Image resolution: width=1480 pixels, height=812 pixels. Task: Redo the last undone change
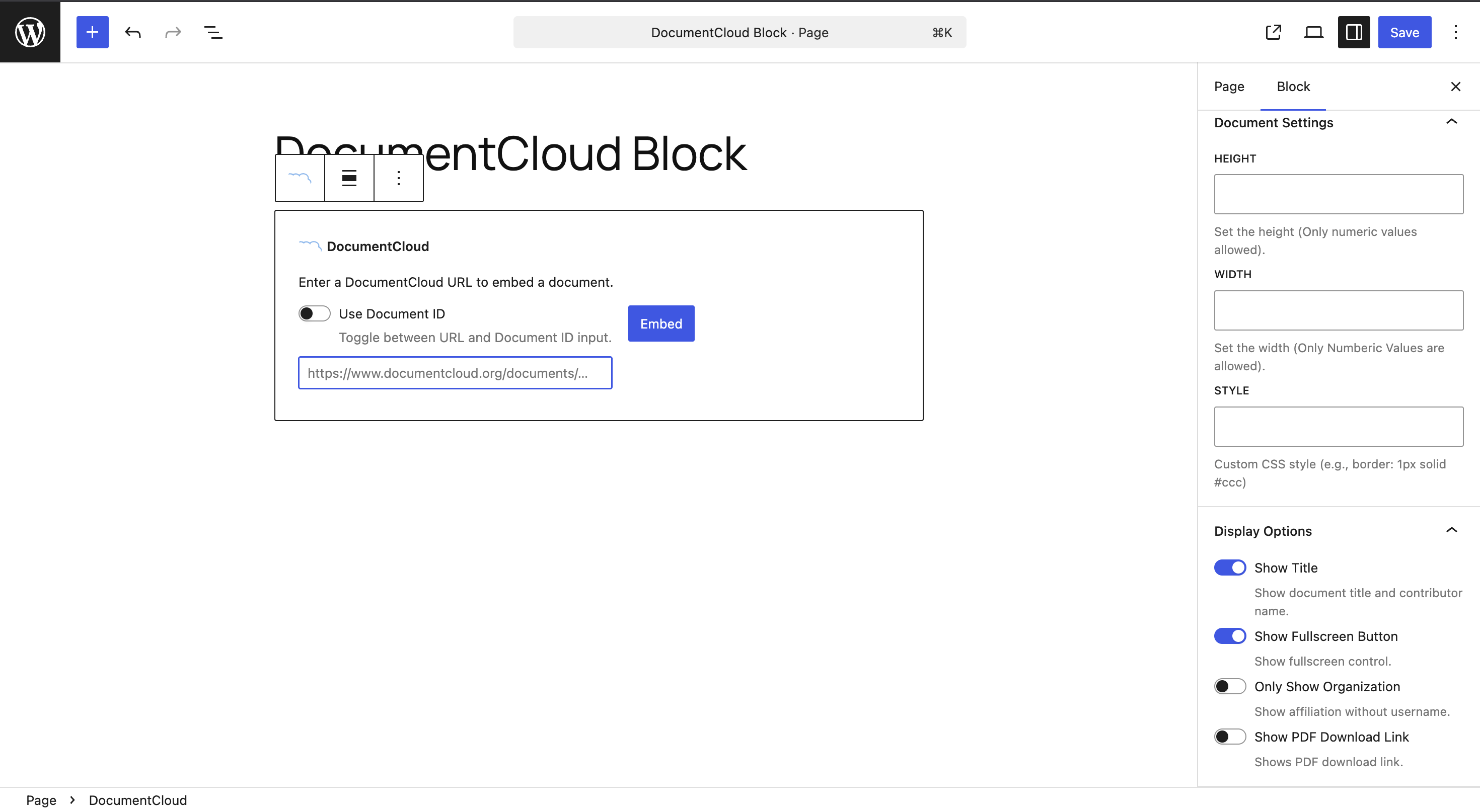173,32
